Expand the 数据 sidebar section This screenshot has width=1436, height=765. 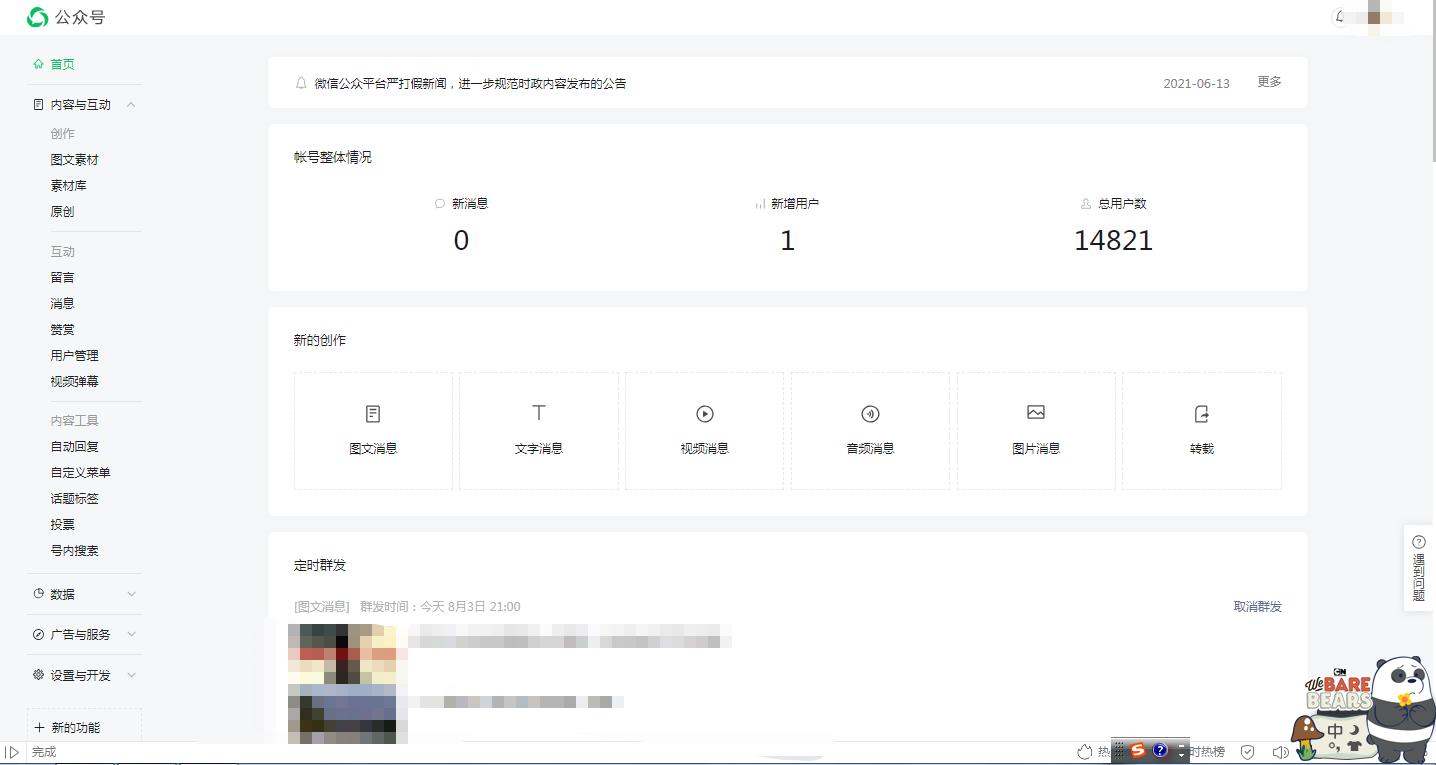(131, 594)
